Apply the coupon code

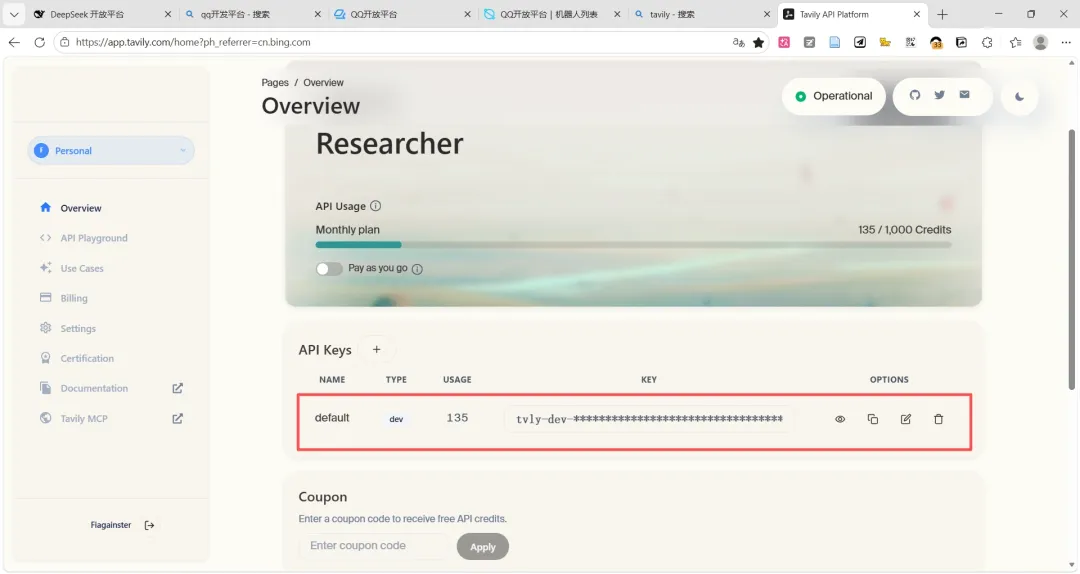(x=483, y=546)
